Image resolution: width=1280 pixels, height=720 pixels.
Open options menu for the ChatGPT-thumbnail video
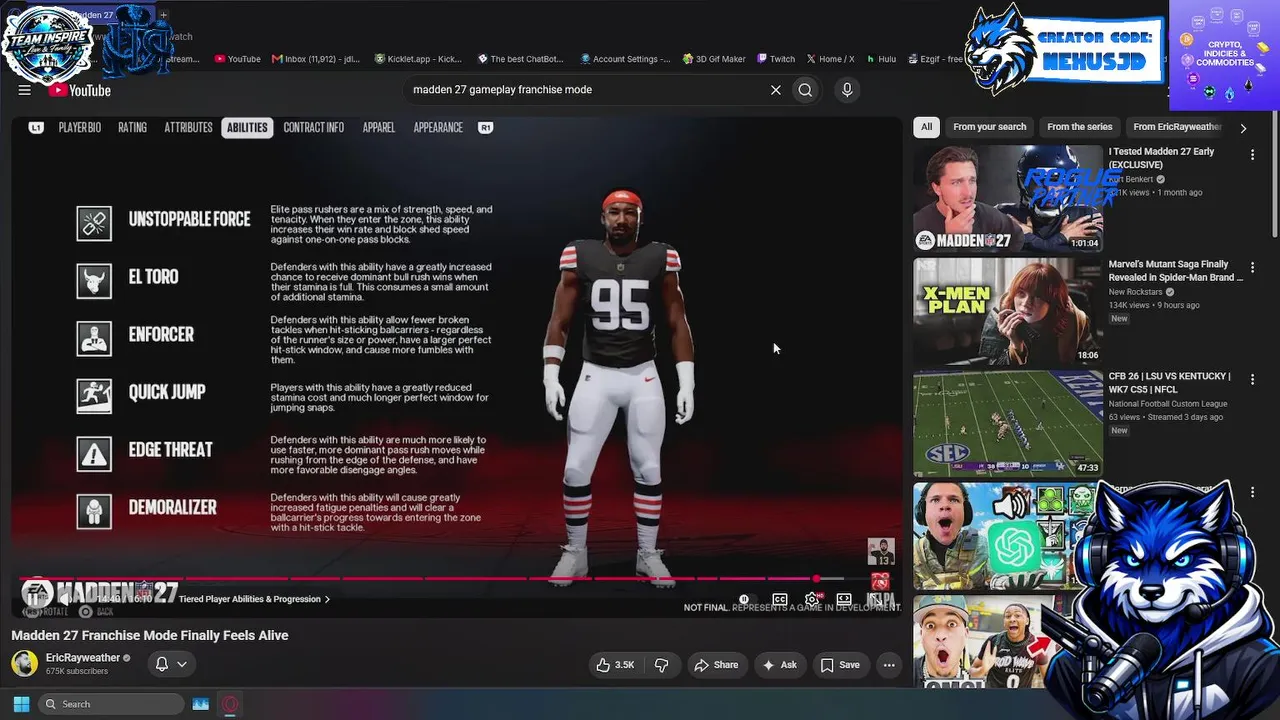1252,492
